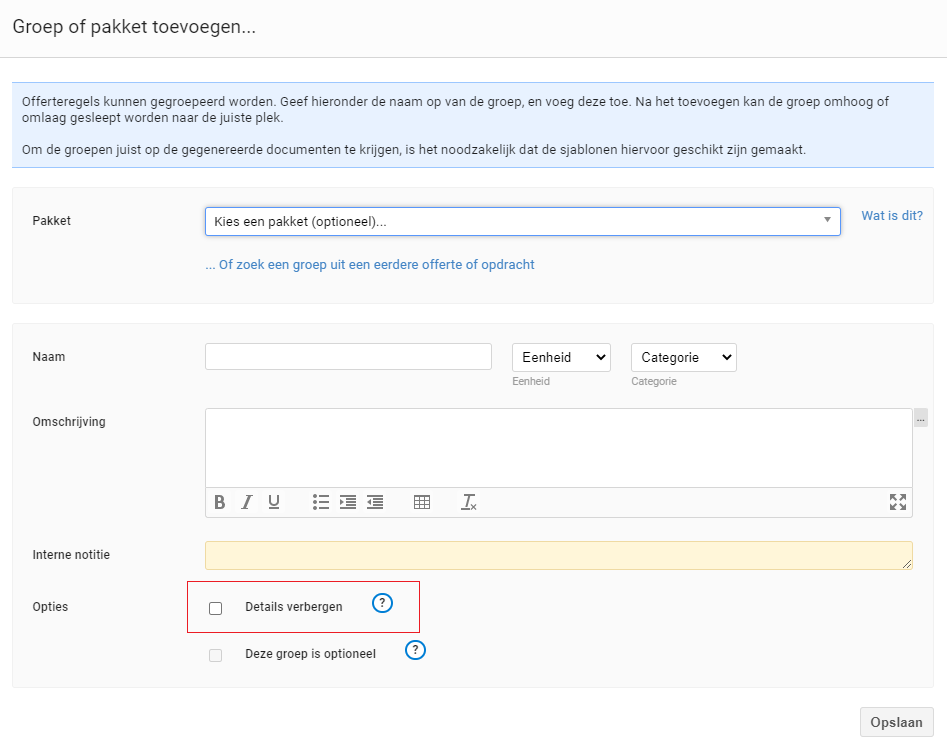The width and height of the screenshot is (947, 745).
Task: Expand description editor to fullscreen
Action: point(897,502)
